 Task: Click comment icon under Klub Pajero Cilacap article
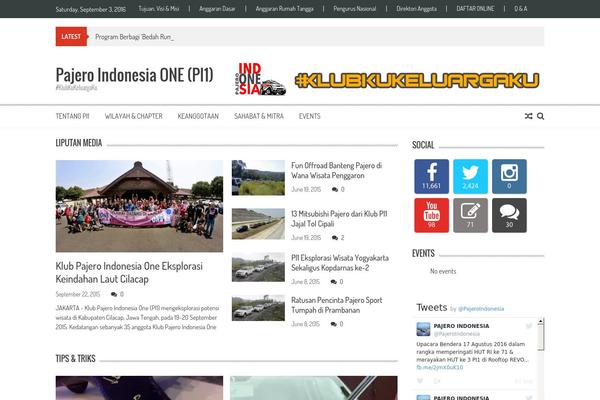click(x=114, y=294)
